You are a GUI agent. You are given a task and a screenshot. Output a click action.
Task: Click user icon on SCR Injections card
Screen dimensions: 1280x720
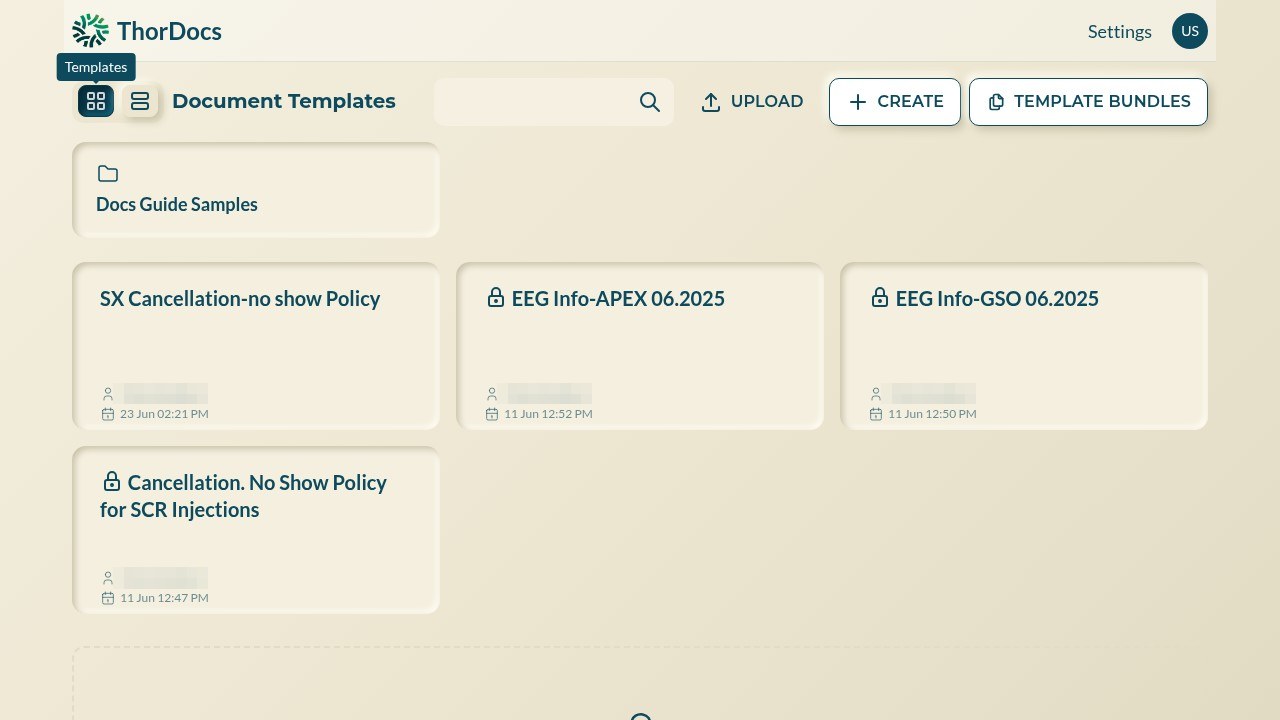click(108, 578)
